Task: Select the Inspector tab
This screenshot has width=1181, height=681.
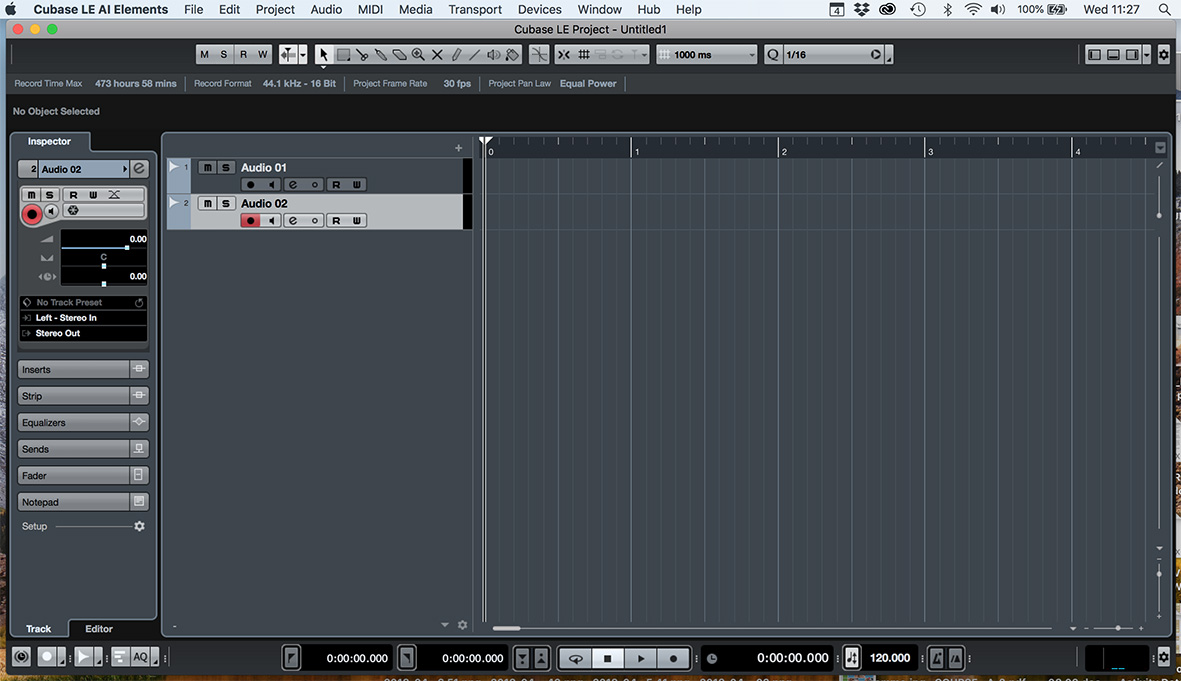Action: [x=49, y=142]
